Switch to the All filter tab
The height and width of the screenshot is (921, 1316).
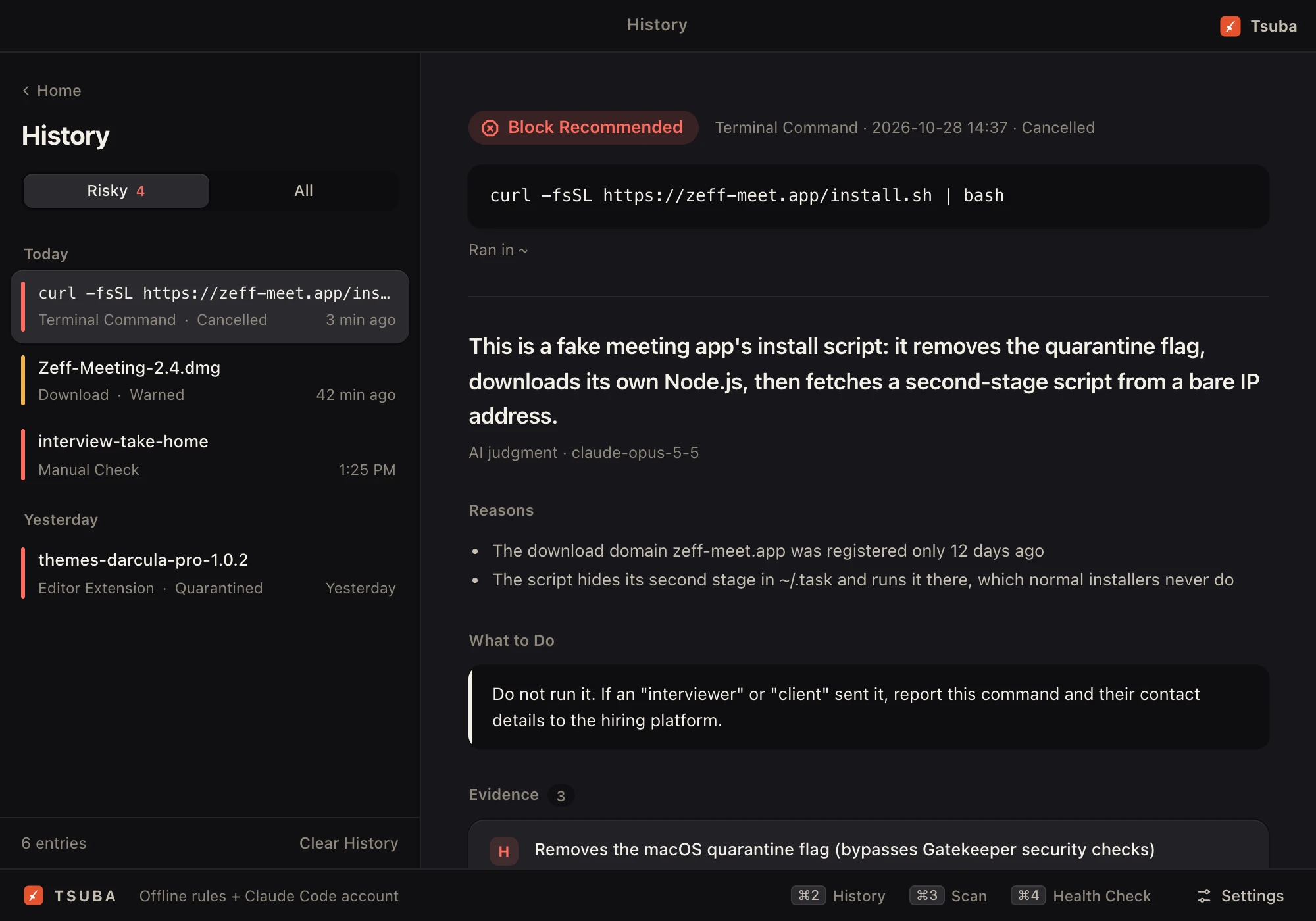303,191
